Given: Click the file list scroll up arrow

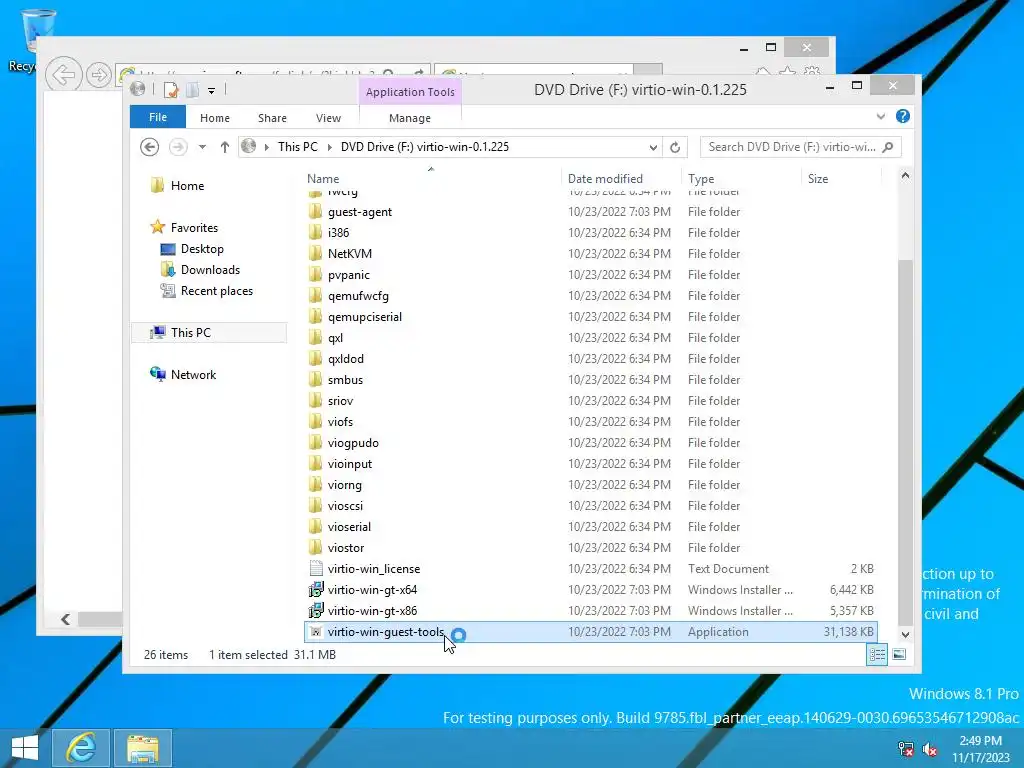Looking at the screenshot, I should (905, 176).
